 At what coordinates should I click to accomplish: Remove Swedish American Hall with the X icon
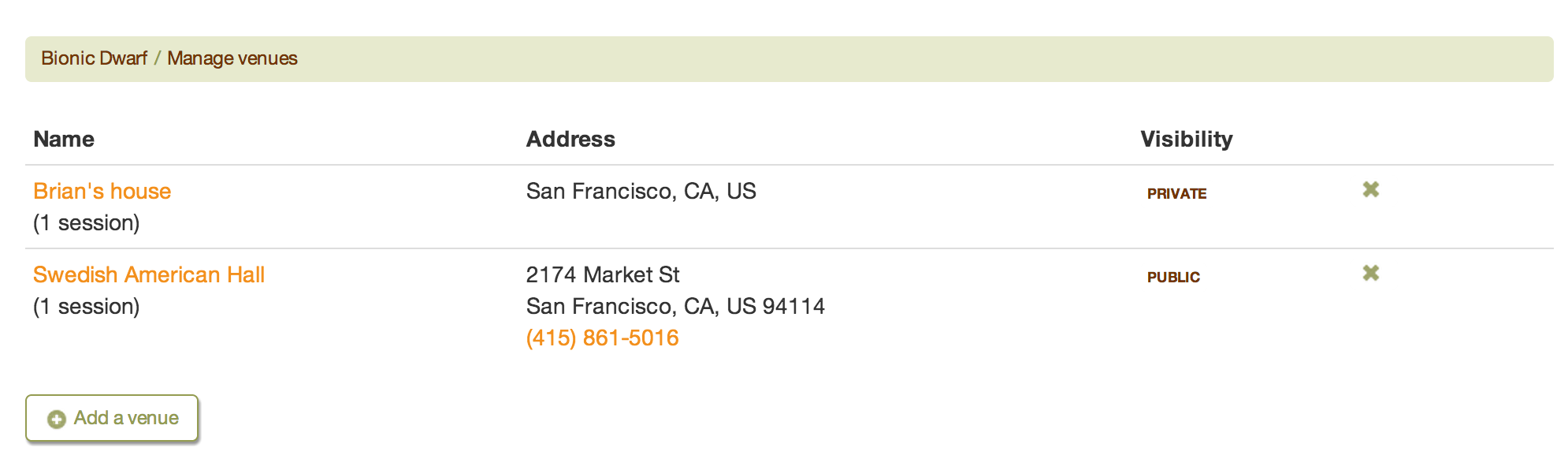(1371, 273)
